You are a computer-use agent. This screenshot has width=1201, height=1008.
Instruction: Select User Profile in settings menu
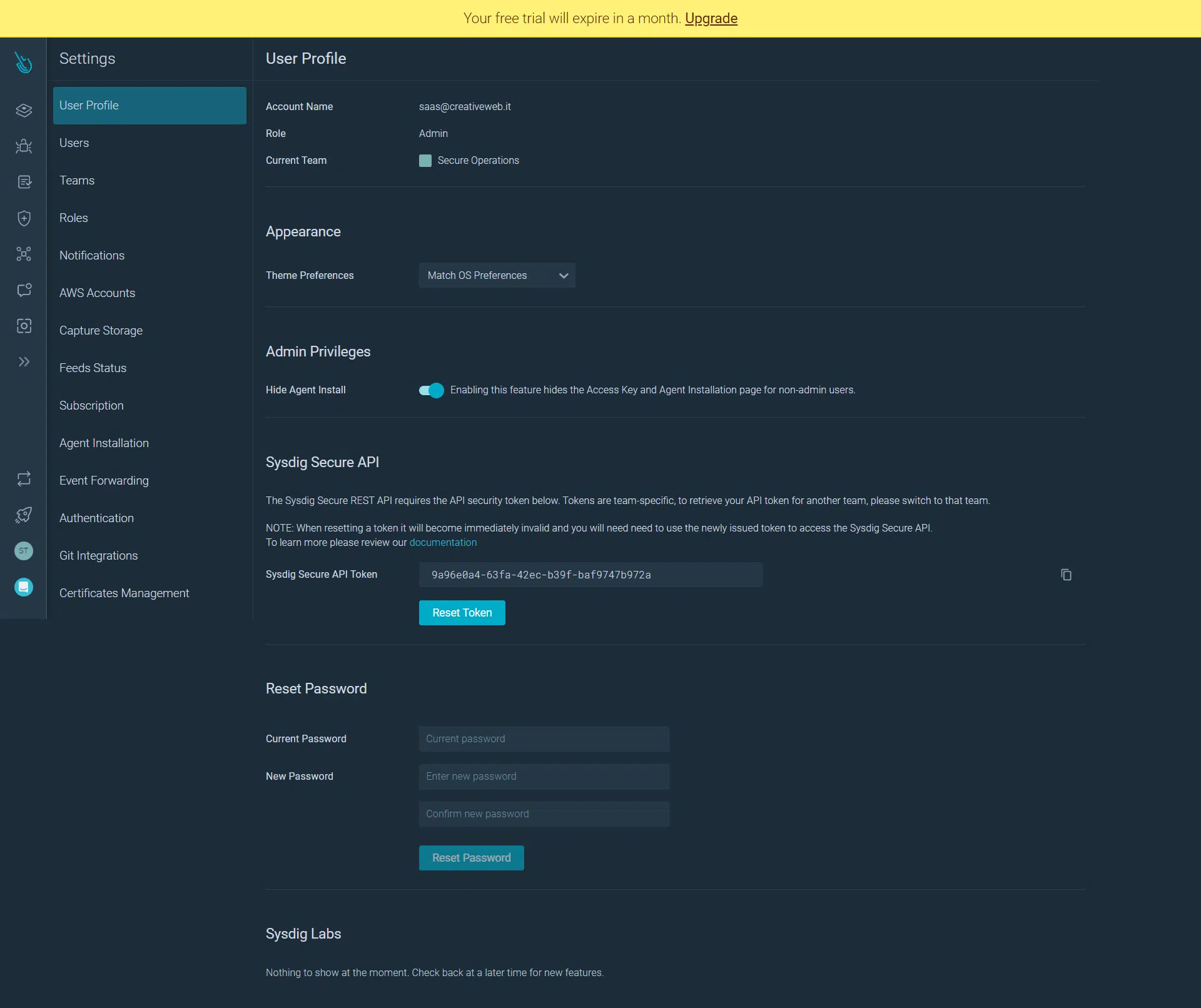coord(149,106)
